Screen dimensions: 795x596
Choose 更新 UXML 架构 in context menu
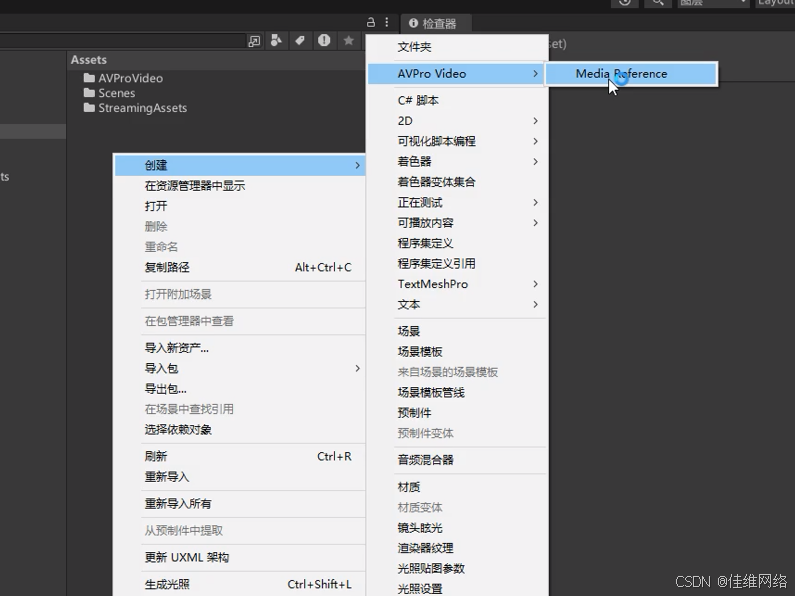point(239,557)
